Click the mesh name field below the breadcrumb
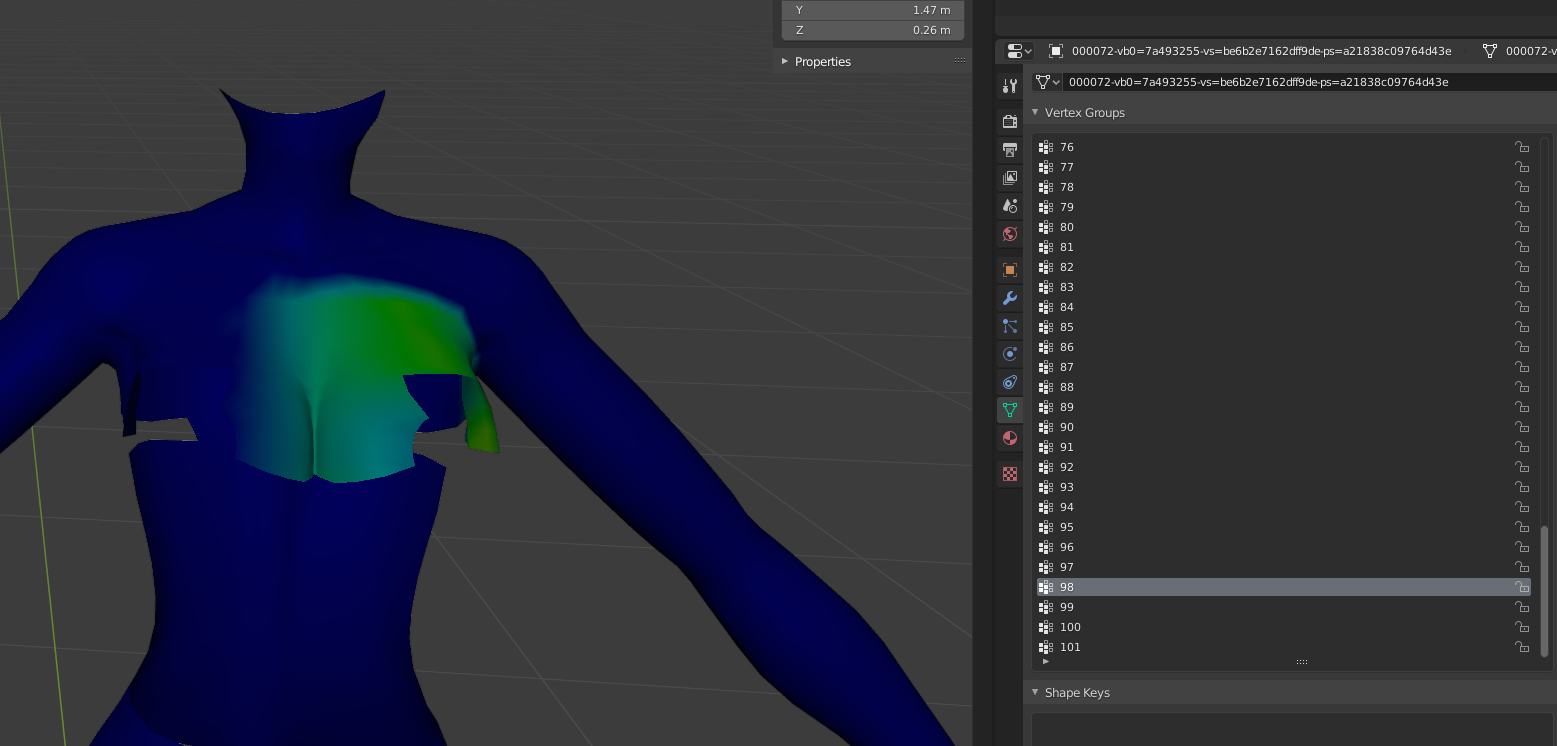Screen dimensions: 1557x746 pyautogui.click(x=1310, y=82)
